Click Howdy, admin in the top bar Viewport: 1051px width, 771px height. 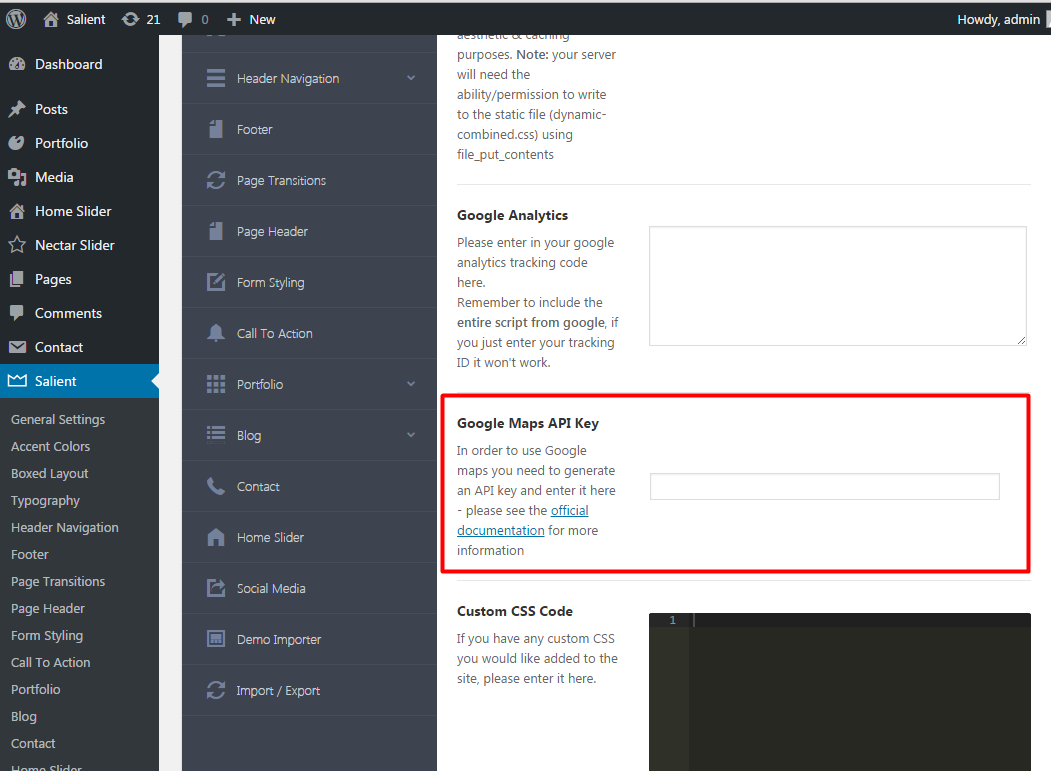point(999,18)
